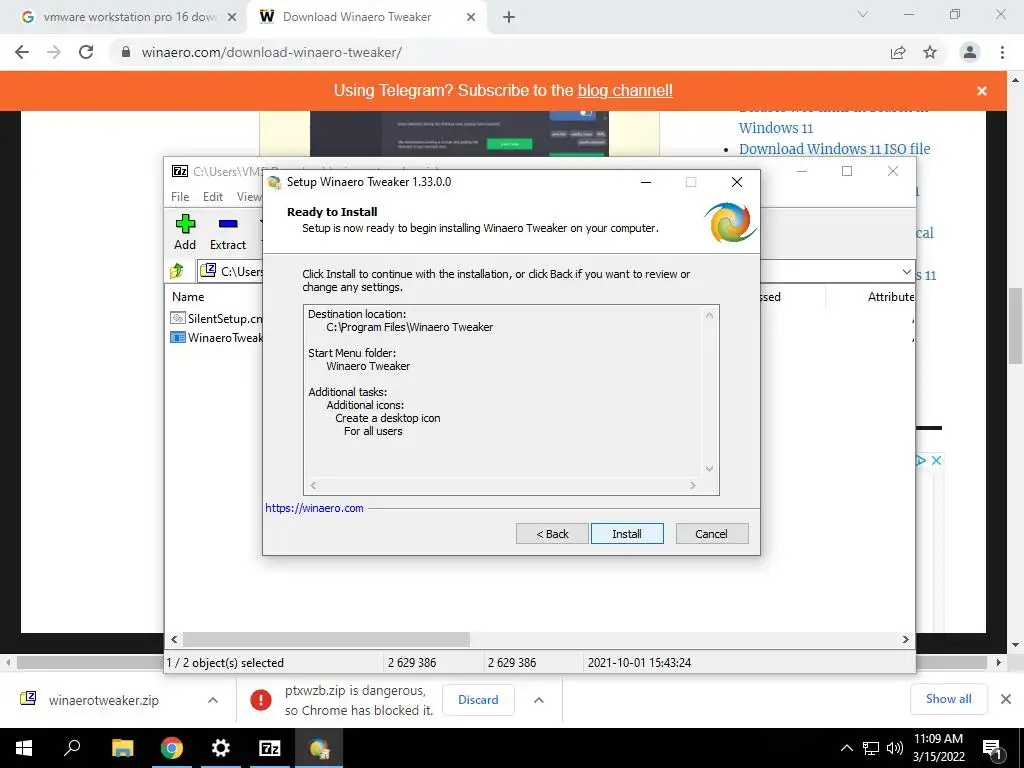Click Winaero setup icon in taskbar

[319, 748]
